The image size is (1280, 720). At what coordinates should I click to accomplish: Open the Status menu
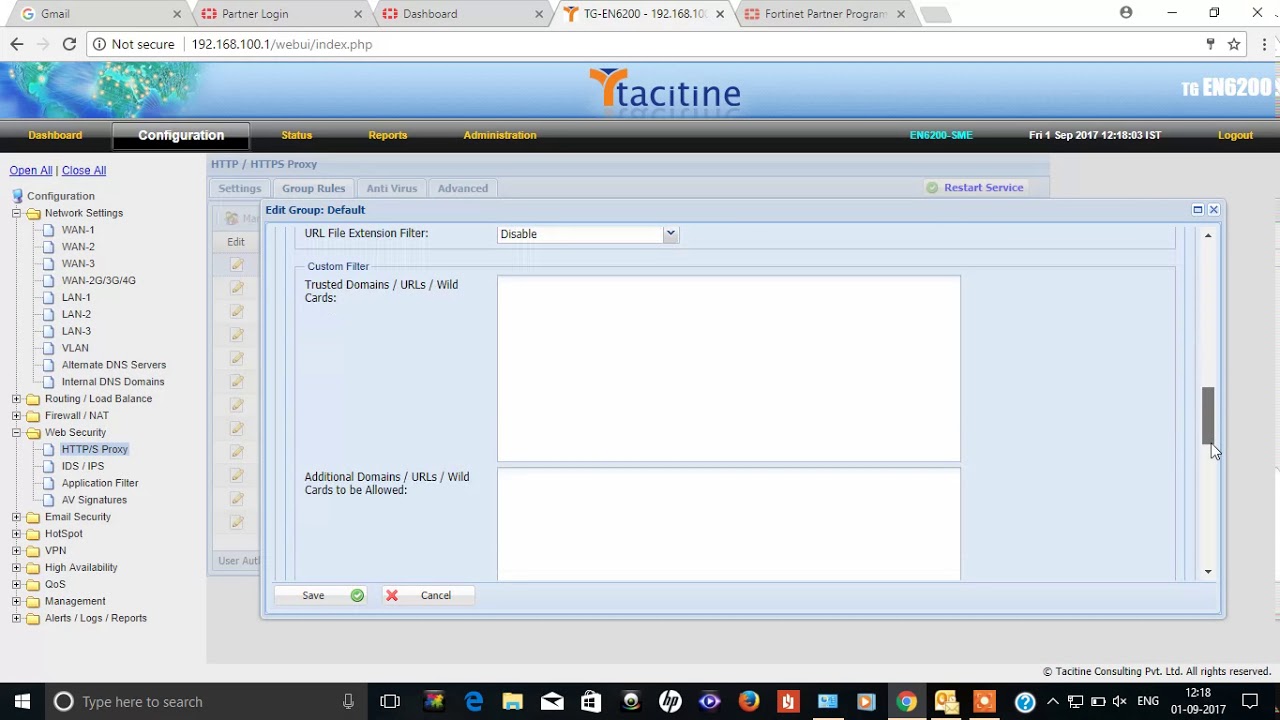pyautogui.click(x=297, y=135)
